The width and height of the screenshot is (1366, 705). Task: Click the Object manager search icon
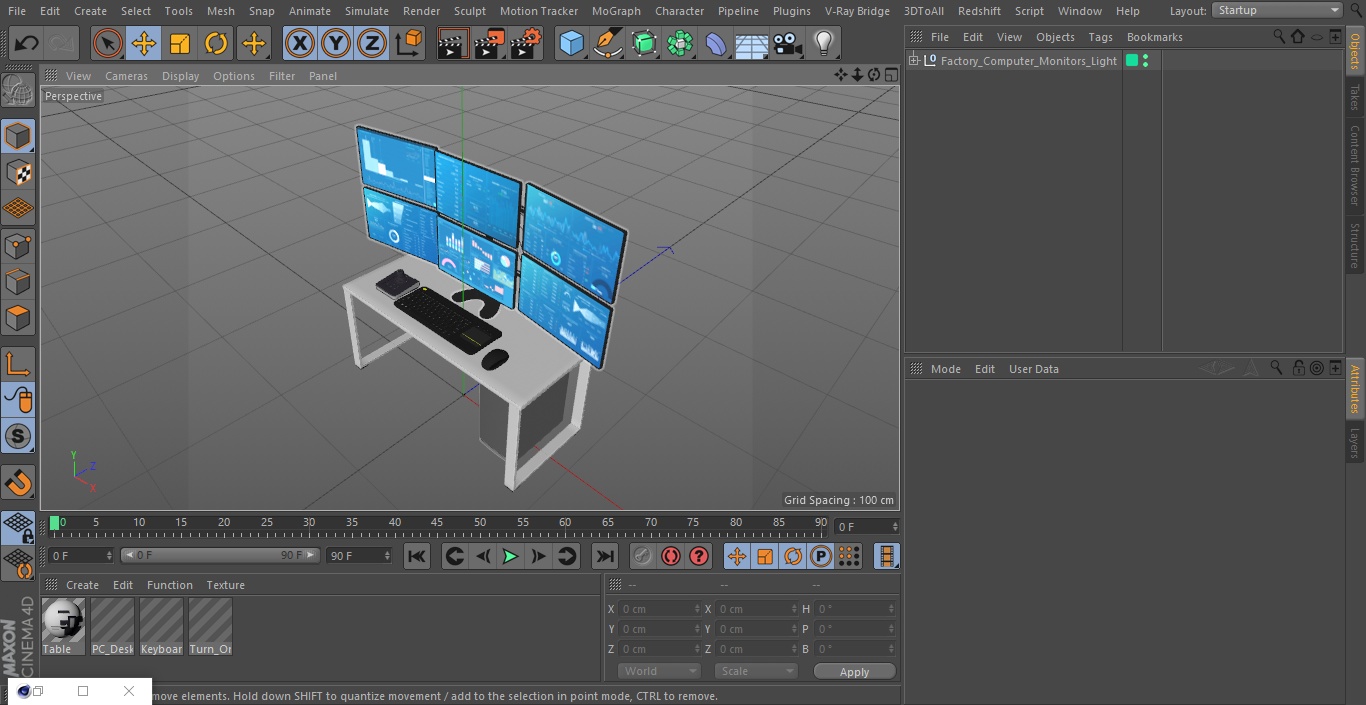coord(1278,36)
